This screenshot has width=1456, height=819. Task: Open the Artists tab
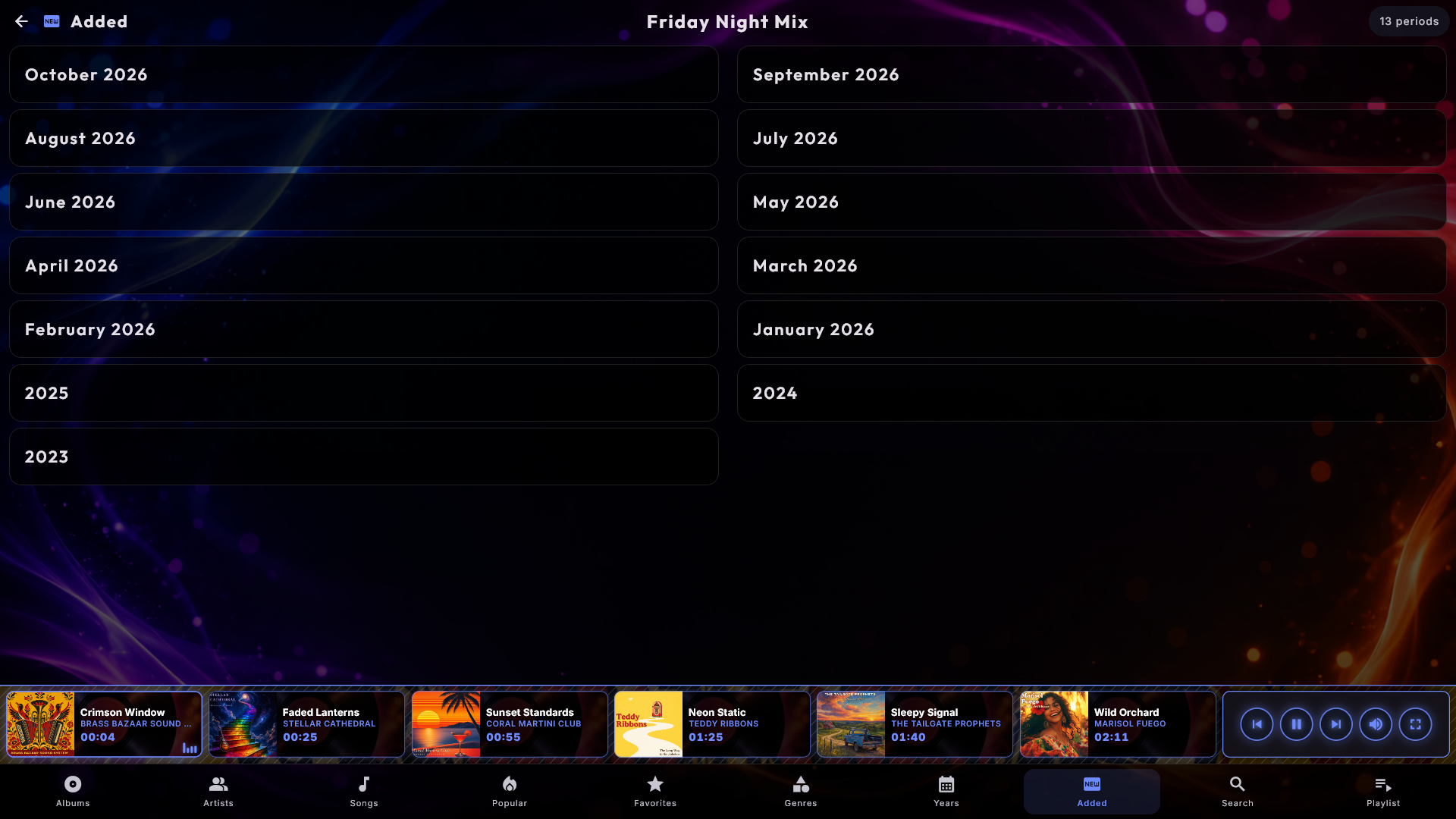pos(218,792)
